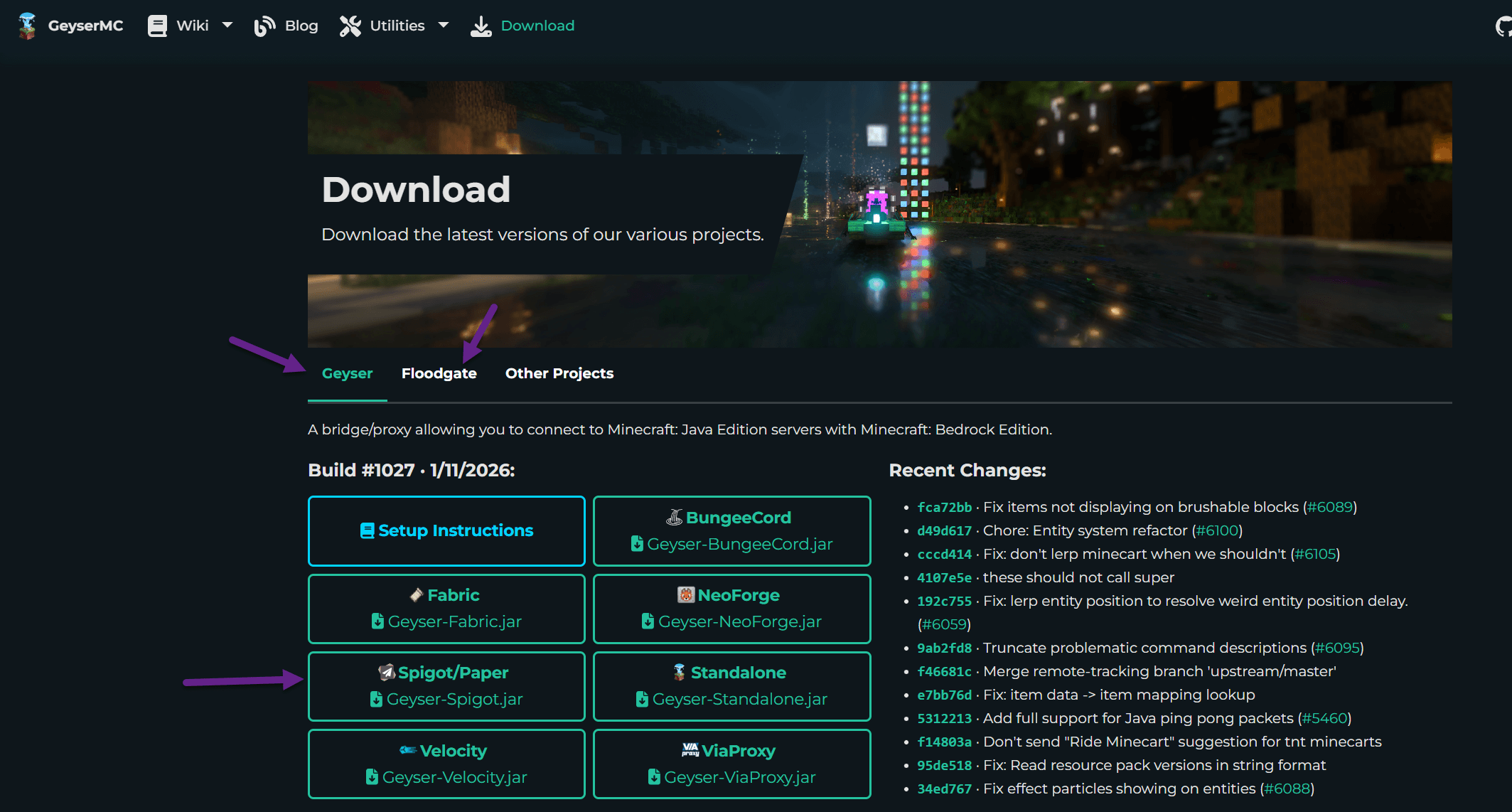Select the Geyser tab
Screen dimensions: 1512x812
tap(347, 373)
